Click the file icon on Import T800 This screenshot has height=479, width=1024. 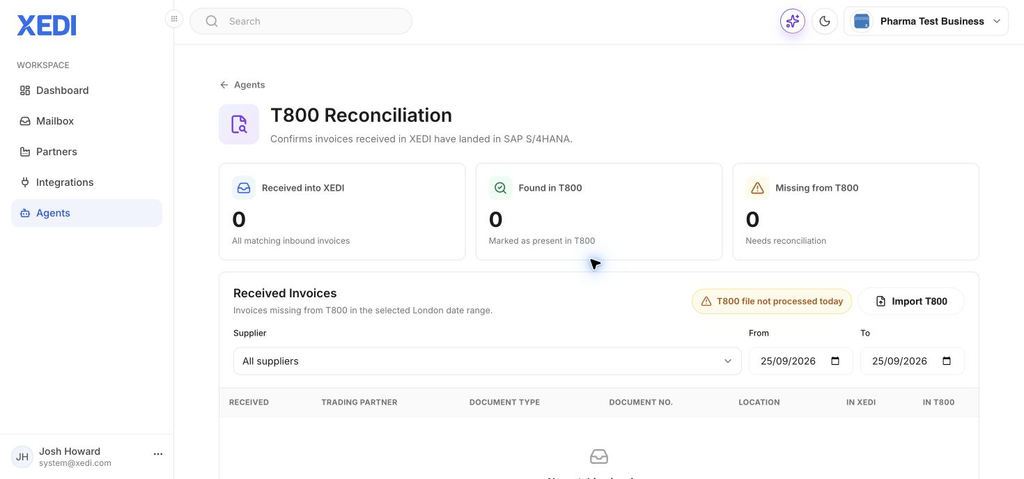pyautogui.click(x=880, y=301)
